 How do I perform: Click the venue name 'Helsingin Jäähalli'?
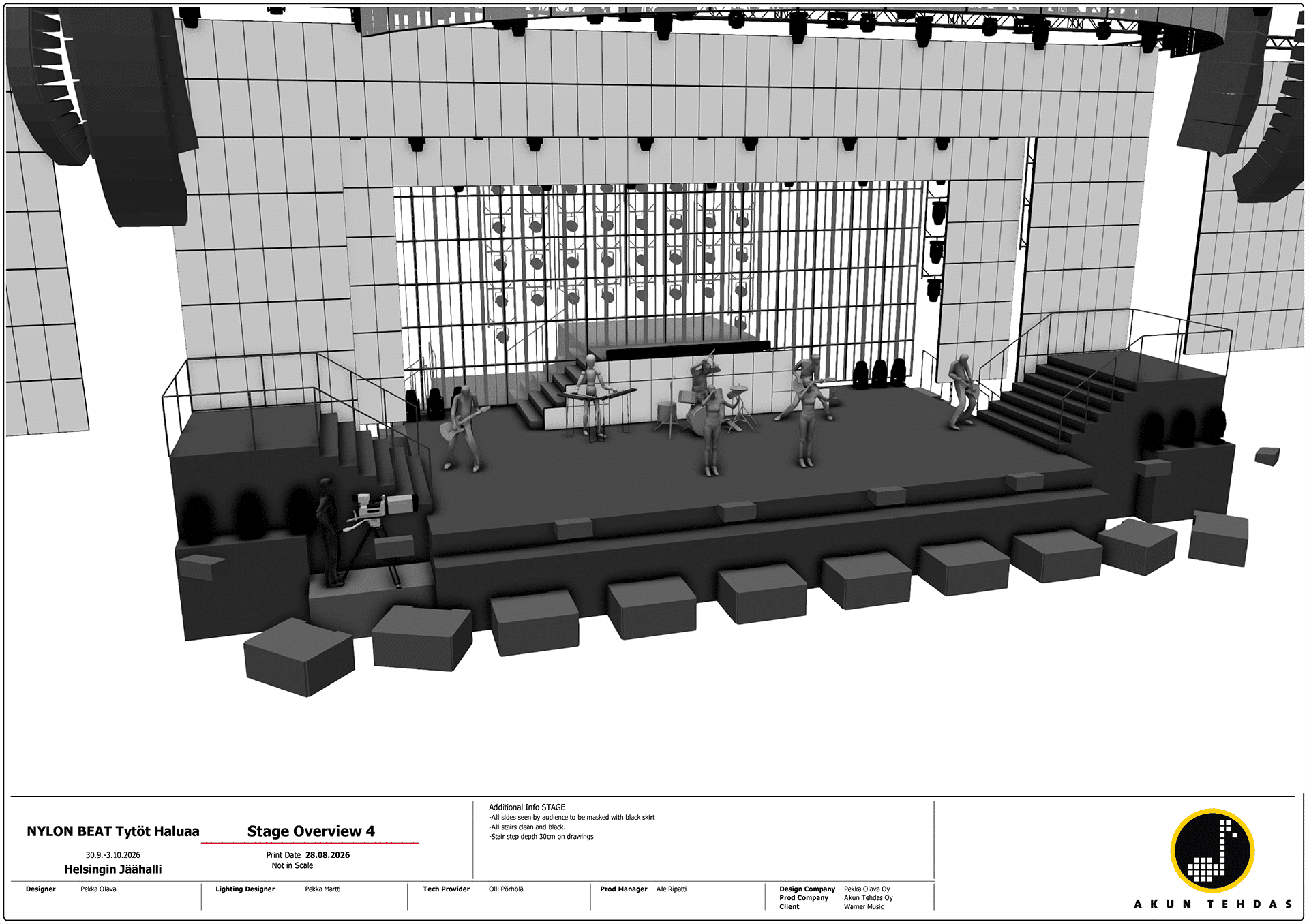(113, 869)
